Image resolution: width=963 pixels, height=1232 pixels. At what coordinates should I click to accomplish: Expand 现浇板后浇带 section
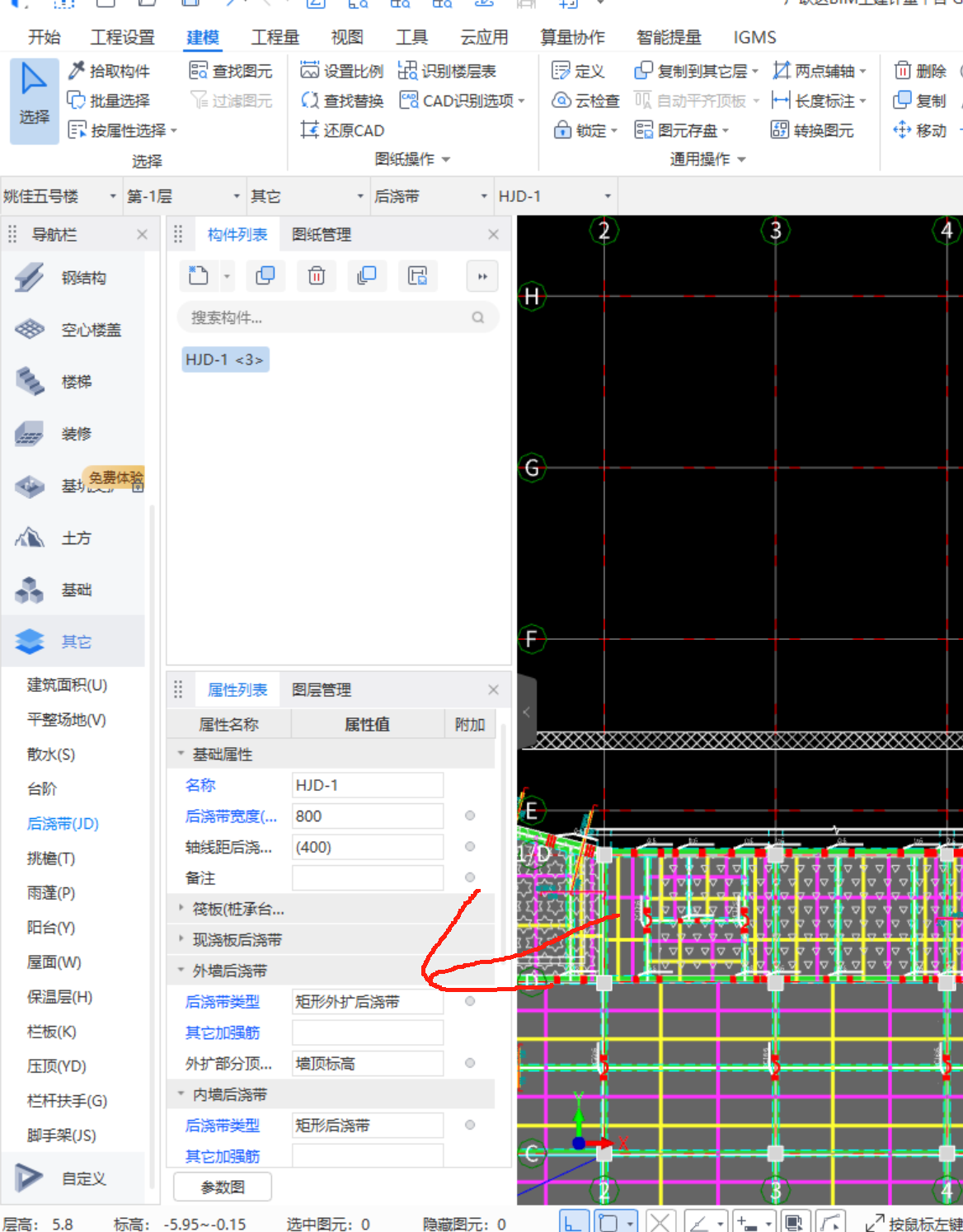pos(181,939)
